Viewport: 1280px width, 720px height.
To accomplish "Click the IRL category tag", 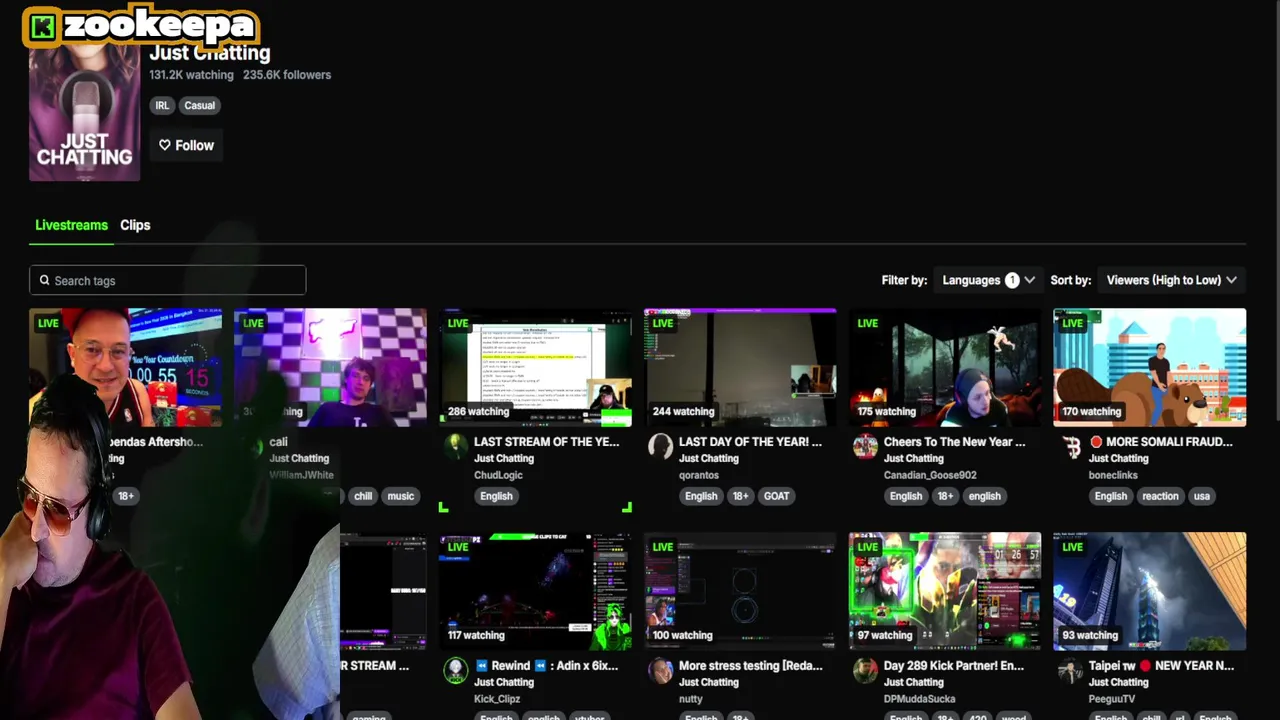I will click(162, 105).
